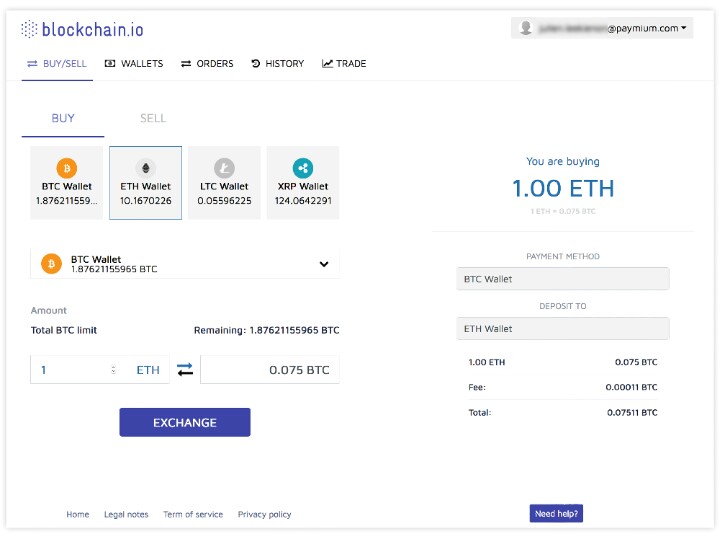Open the ORDERS menu item

[x=207, y=64]
